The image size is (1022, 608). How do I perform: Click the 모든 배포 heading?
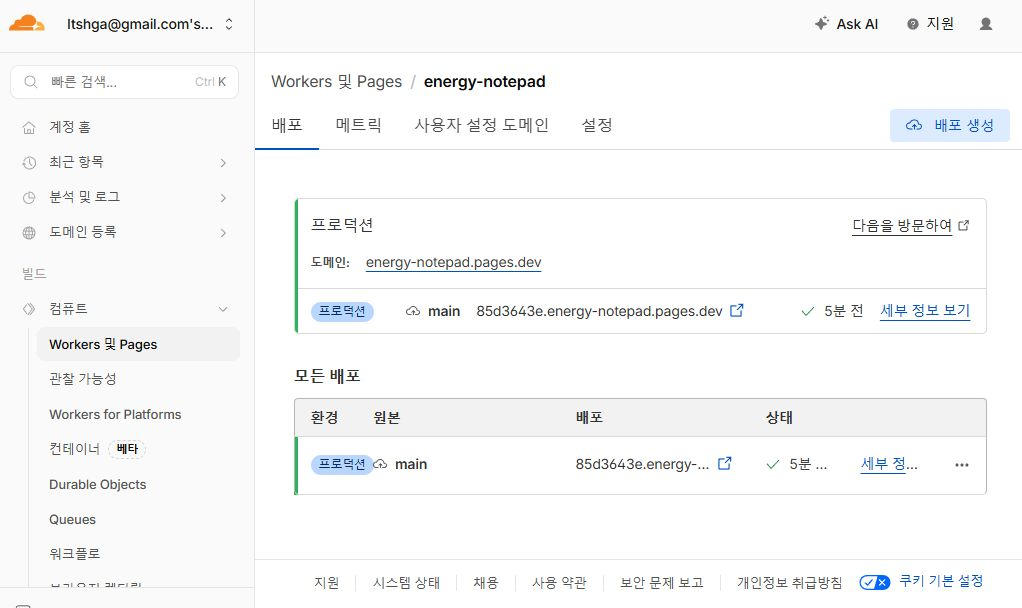(327, 375)
